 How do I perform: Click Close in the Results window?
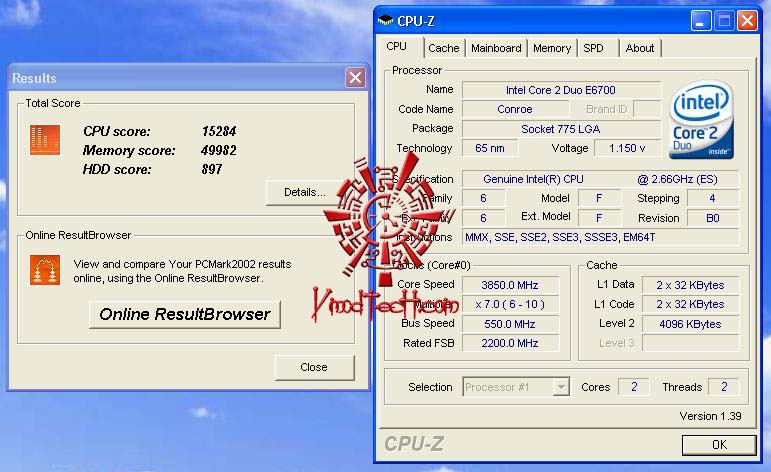point(314,367)
